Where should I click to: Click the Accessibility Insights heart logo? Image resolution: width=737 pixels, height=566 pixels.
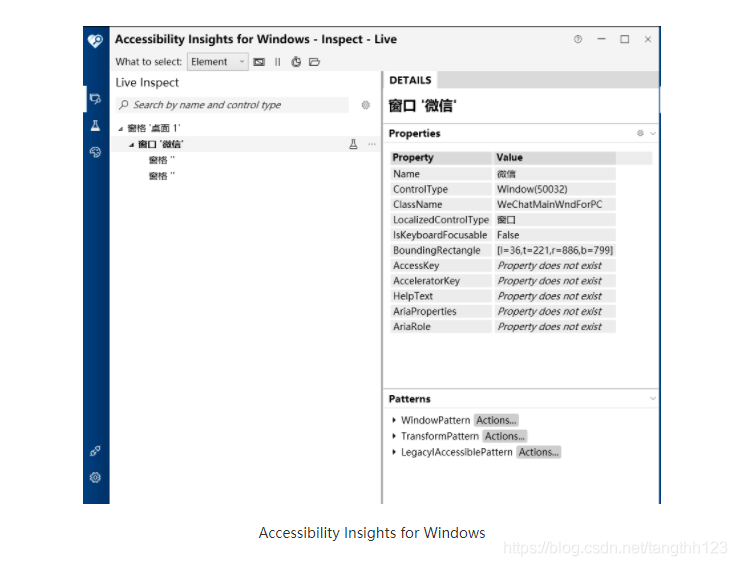pos(95,41)
